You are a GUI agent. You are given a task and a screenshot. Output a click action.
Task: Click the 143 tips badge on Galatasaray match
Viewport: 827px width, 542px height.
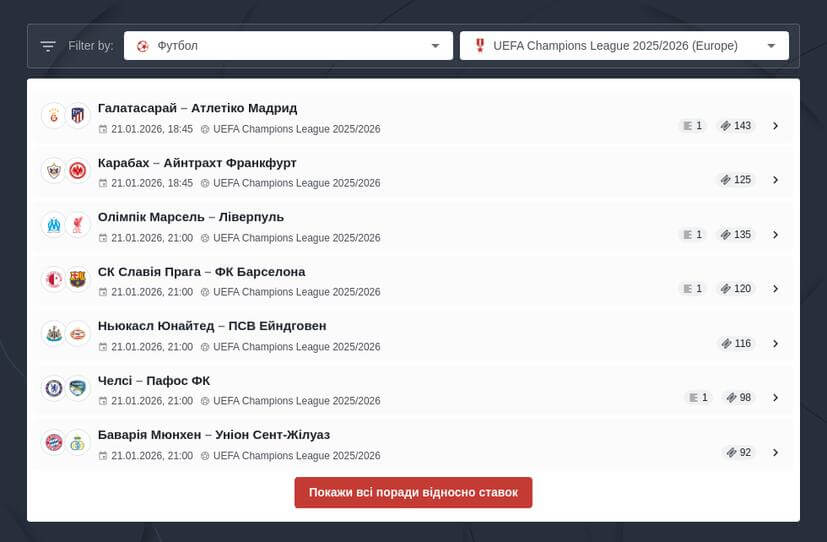pos(735,126)
